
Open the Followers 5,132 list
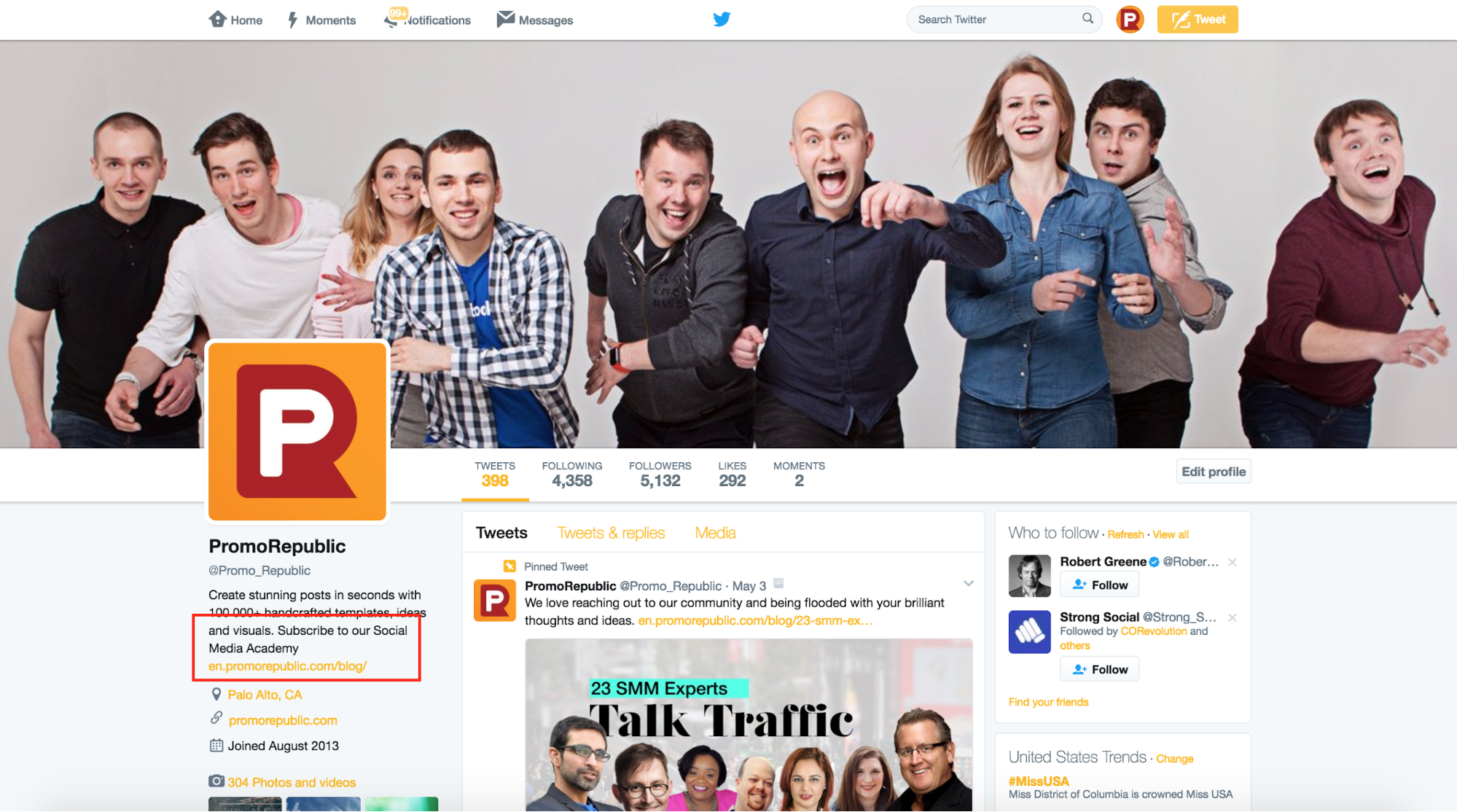(660, 475)
